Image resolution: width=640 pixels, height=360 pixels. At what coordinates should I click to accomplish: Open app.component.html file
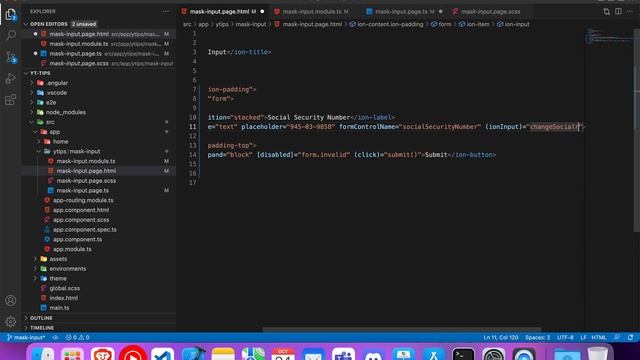(x=81, y=210)
